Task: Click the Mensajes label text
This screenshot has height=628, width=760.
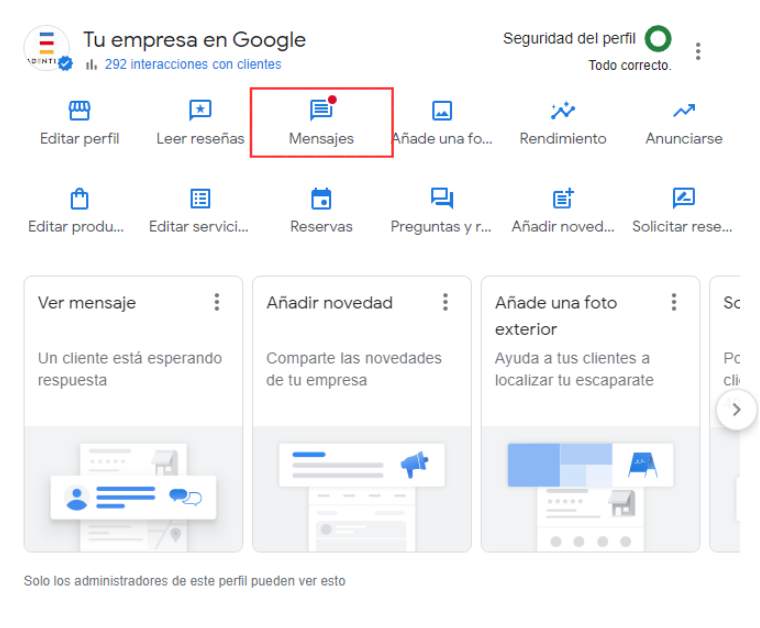Action: click(321, 139)
